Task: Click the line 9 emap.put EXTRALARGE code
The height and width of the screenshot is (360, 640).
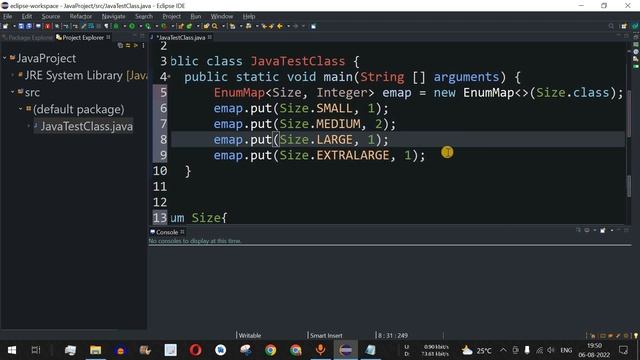Action: pos(319,155)
